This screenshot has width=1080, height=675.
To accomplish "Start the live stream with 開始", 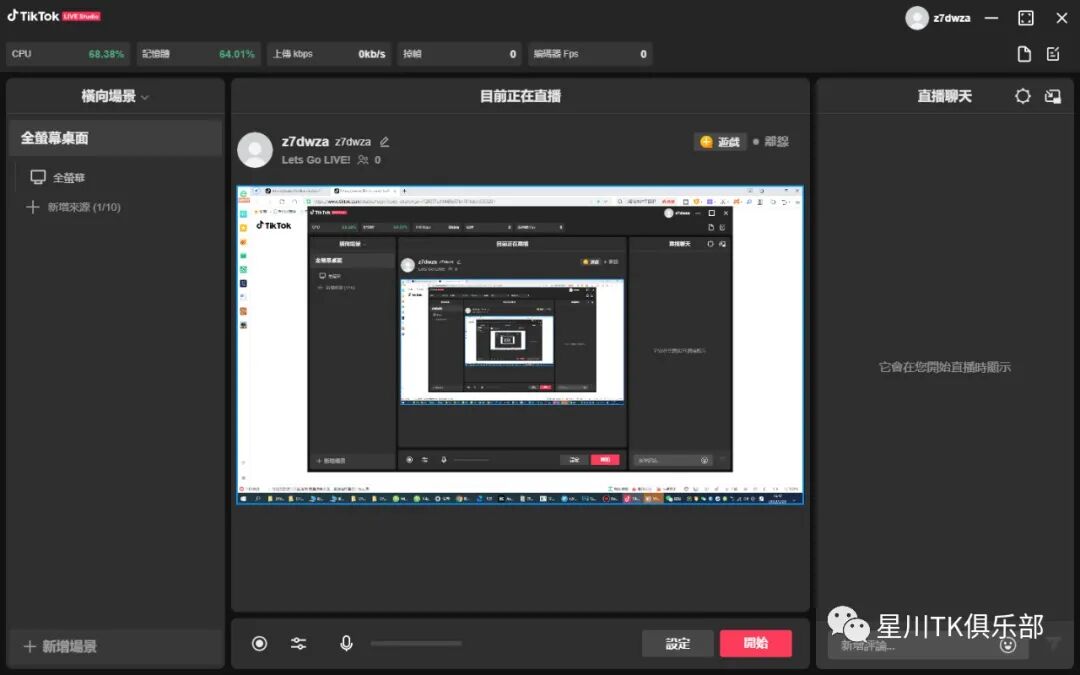I will click(756, 643).
